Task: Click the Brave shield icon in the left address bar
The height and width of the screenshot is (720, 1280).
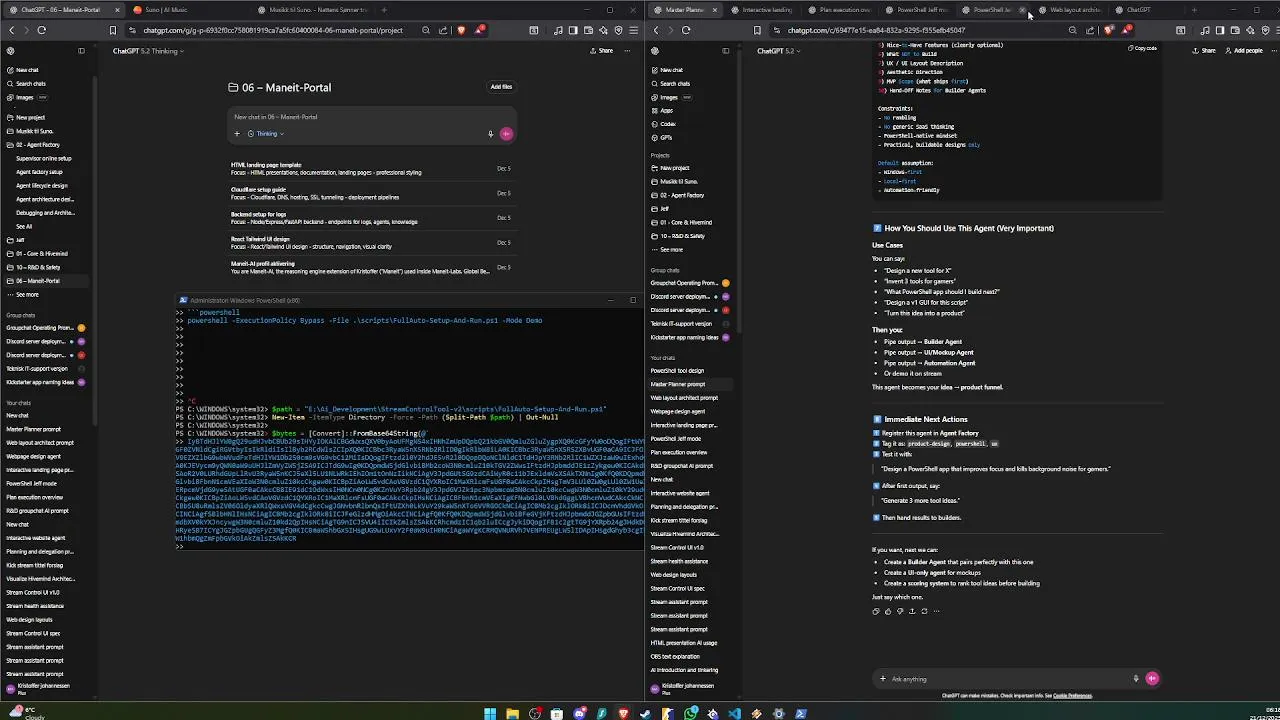Action: tap(461, 30)
